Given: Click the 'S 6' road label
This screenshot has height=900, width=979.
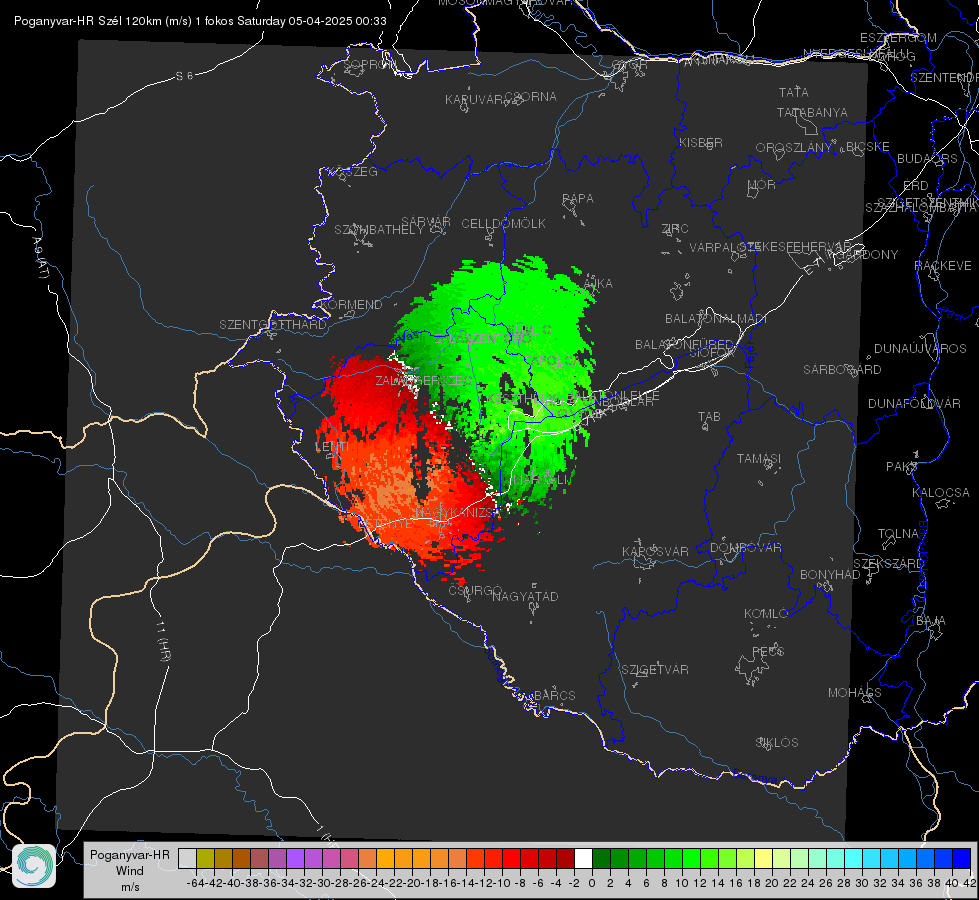Looking at the screenshot, I should 184,76.
